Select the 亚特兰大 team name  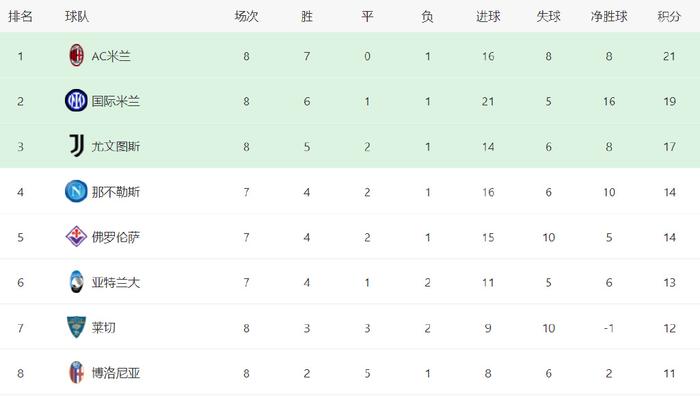116,283
